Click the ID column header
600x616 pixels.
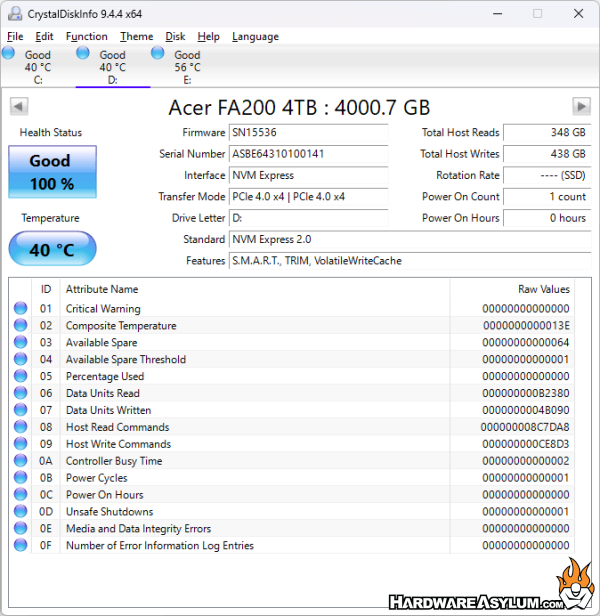click(x=46, y=289)
